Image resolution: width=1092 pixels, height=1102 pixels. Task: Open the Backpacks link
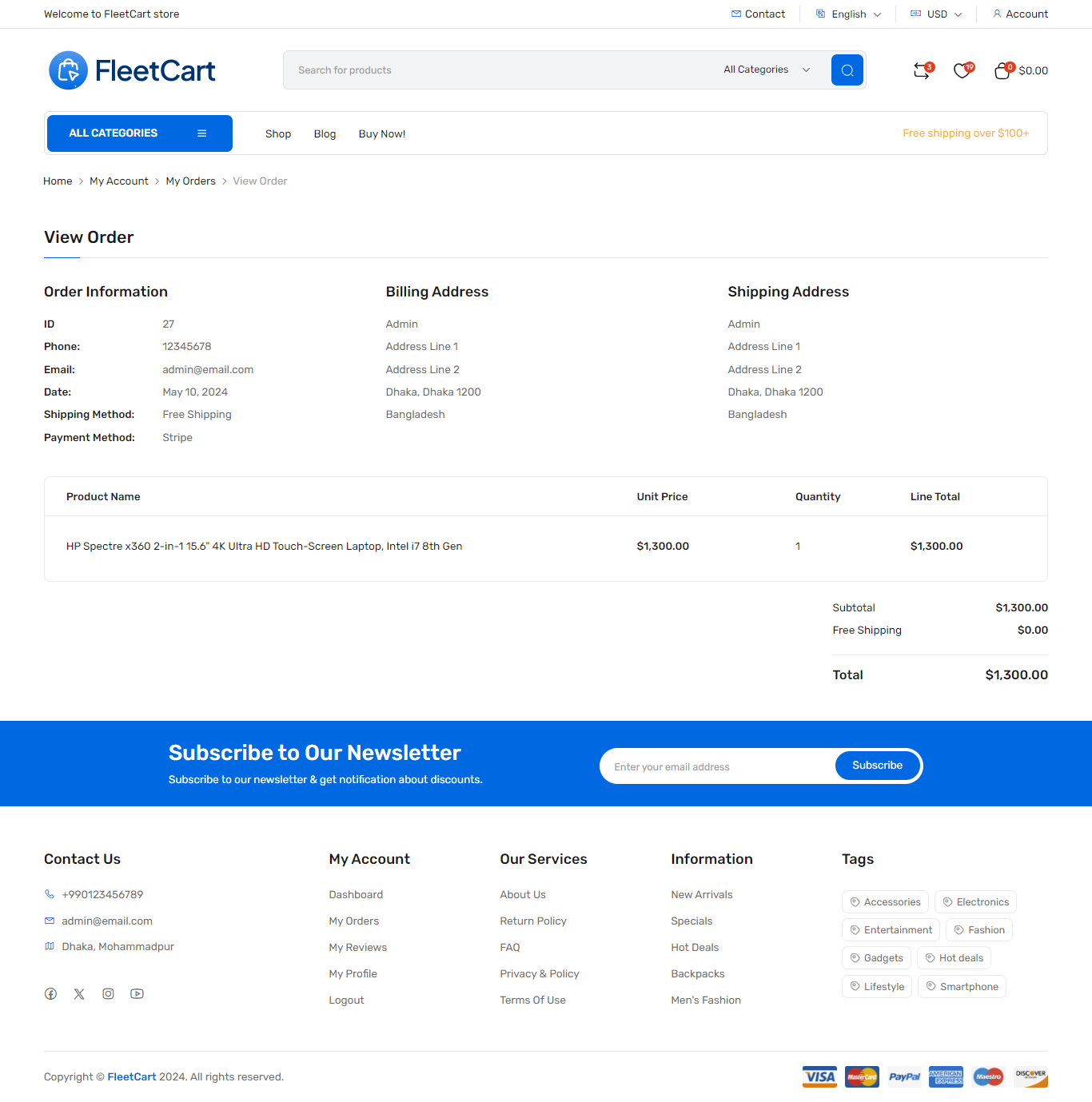698,974
